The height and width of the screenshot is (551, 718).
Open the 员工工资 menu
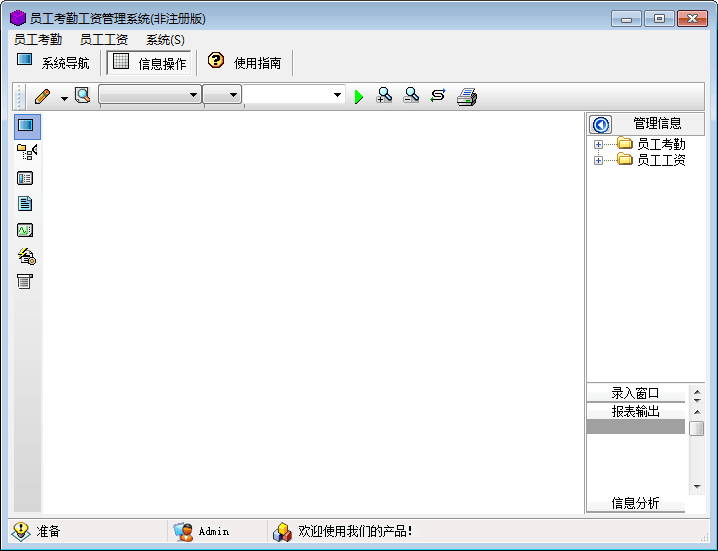[104, 40]
